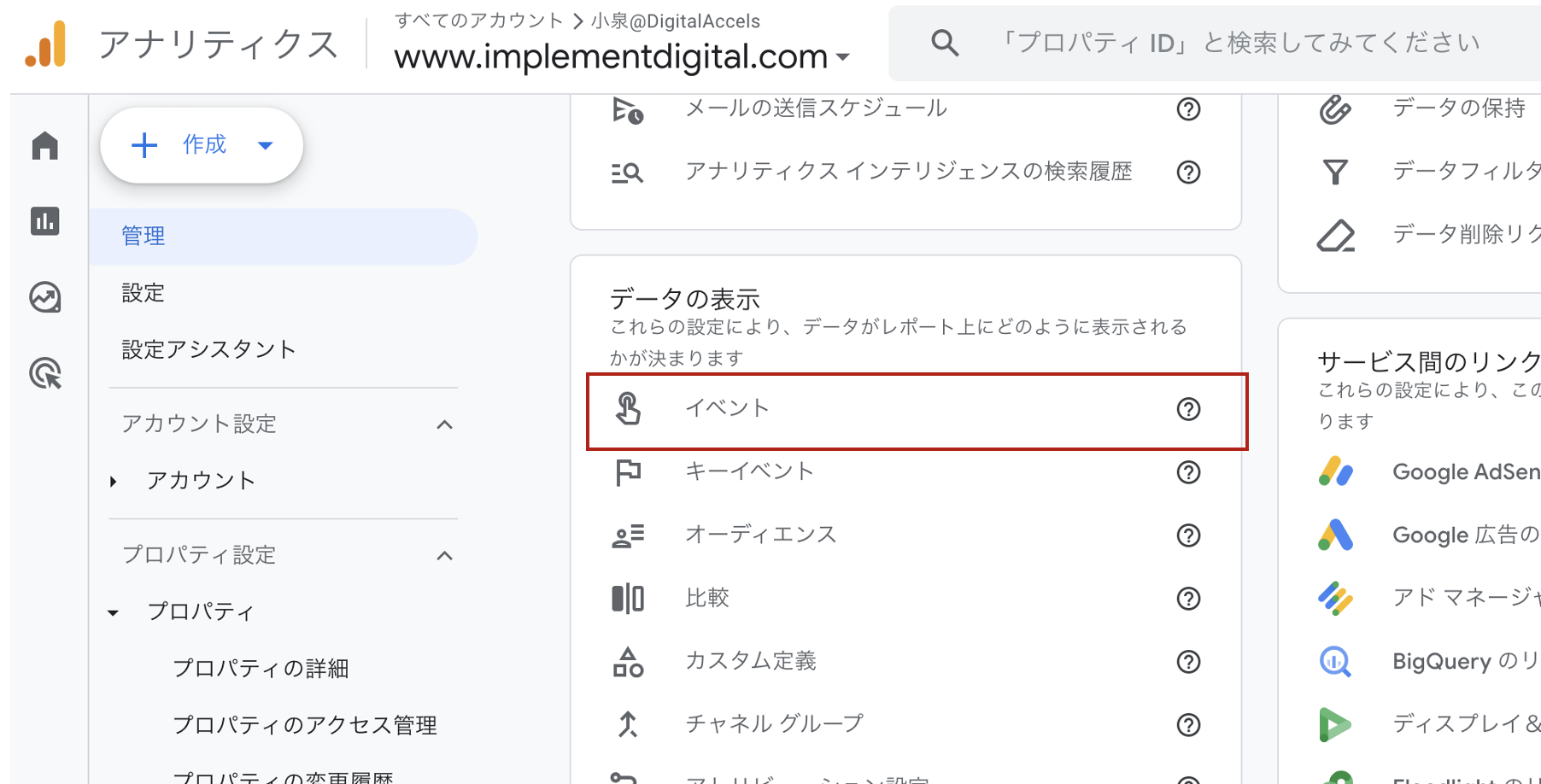Open プロパティのアクセス管理 in the tree
The image size is (1541, 784).
coord(305,725)
